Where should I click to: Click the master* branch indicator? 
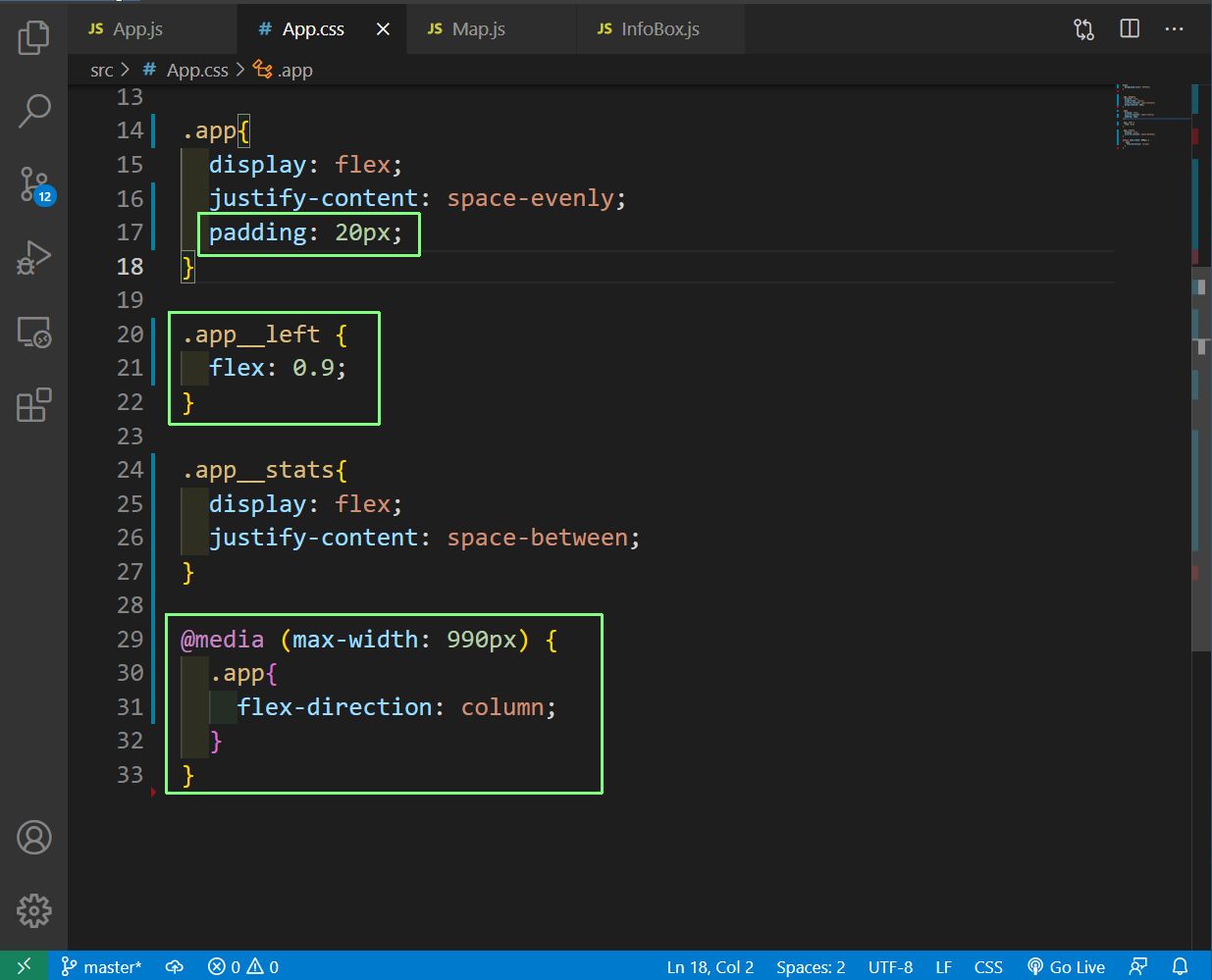(x=101, y=966)
